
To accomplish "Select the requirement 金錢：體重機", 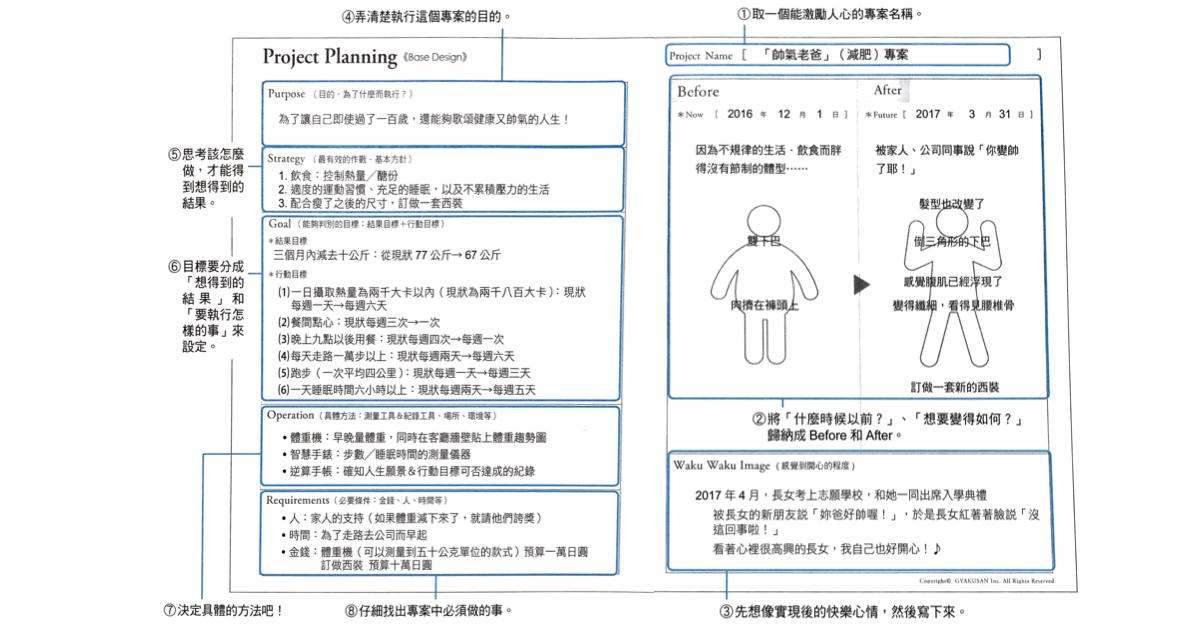I will [x=435, y=551].
